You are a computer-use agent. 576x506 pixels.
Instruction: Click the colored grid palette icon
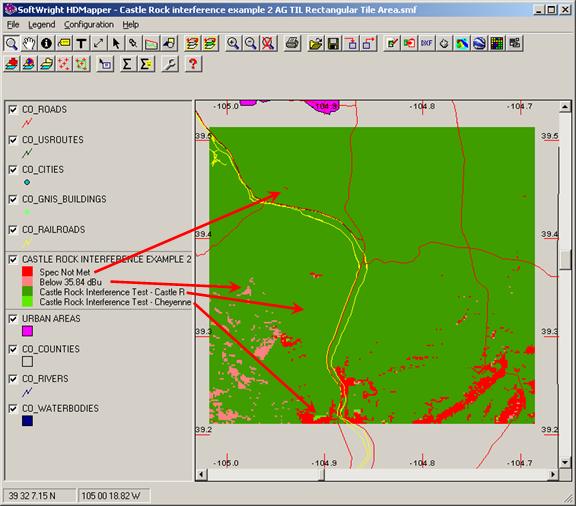coord(497,43)
